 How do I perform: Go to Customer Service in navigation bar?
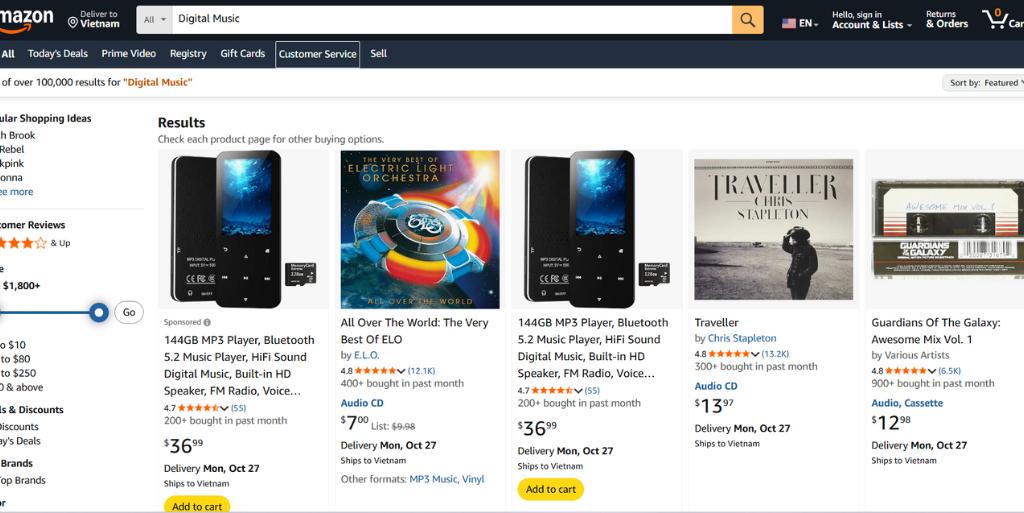pos(317,54)
